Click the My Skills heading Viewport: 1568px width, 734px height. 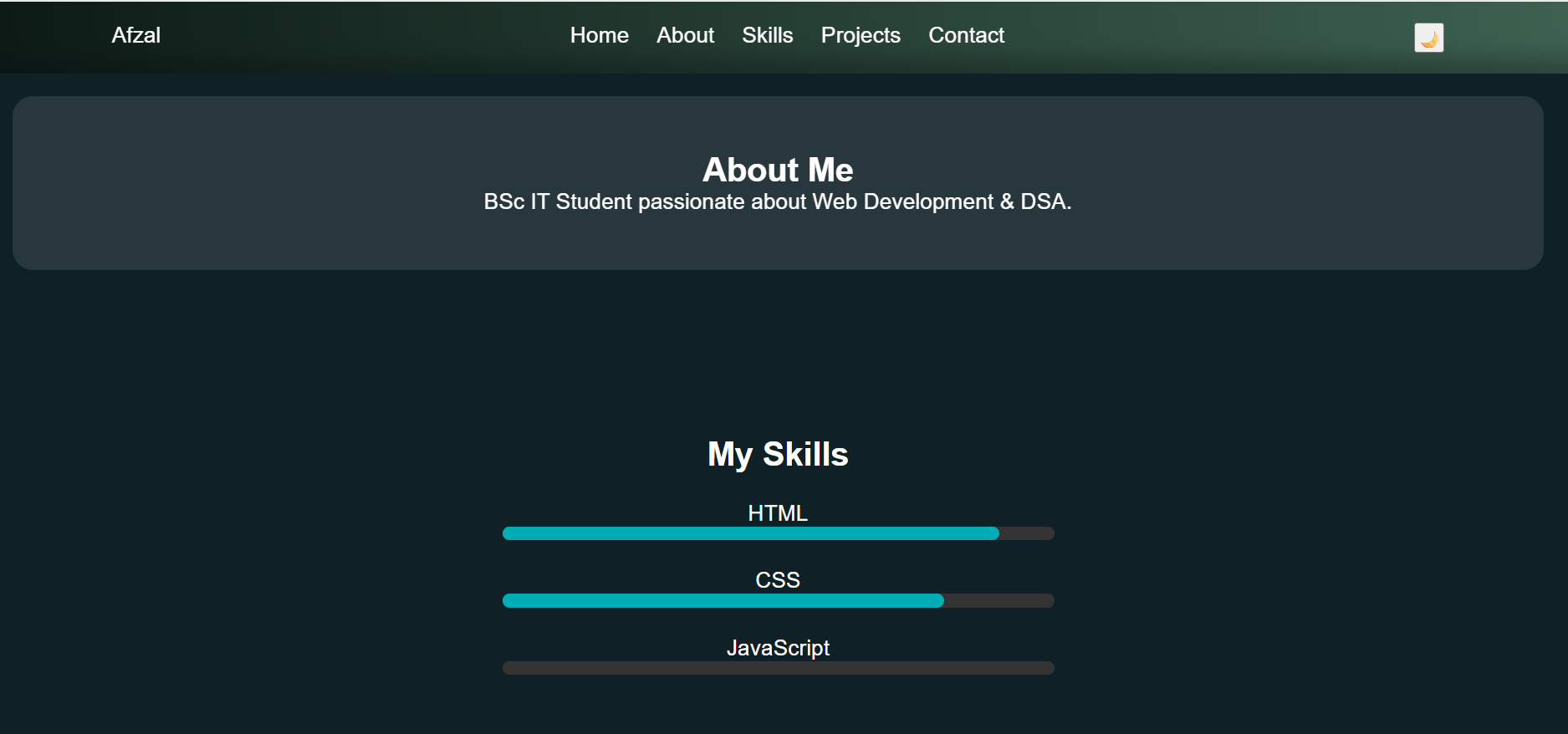click(777, 454)
